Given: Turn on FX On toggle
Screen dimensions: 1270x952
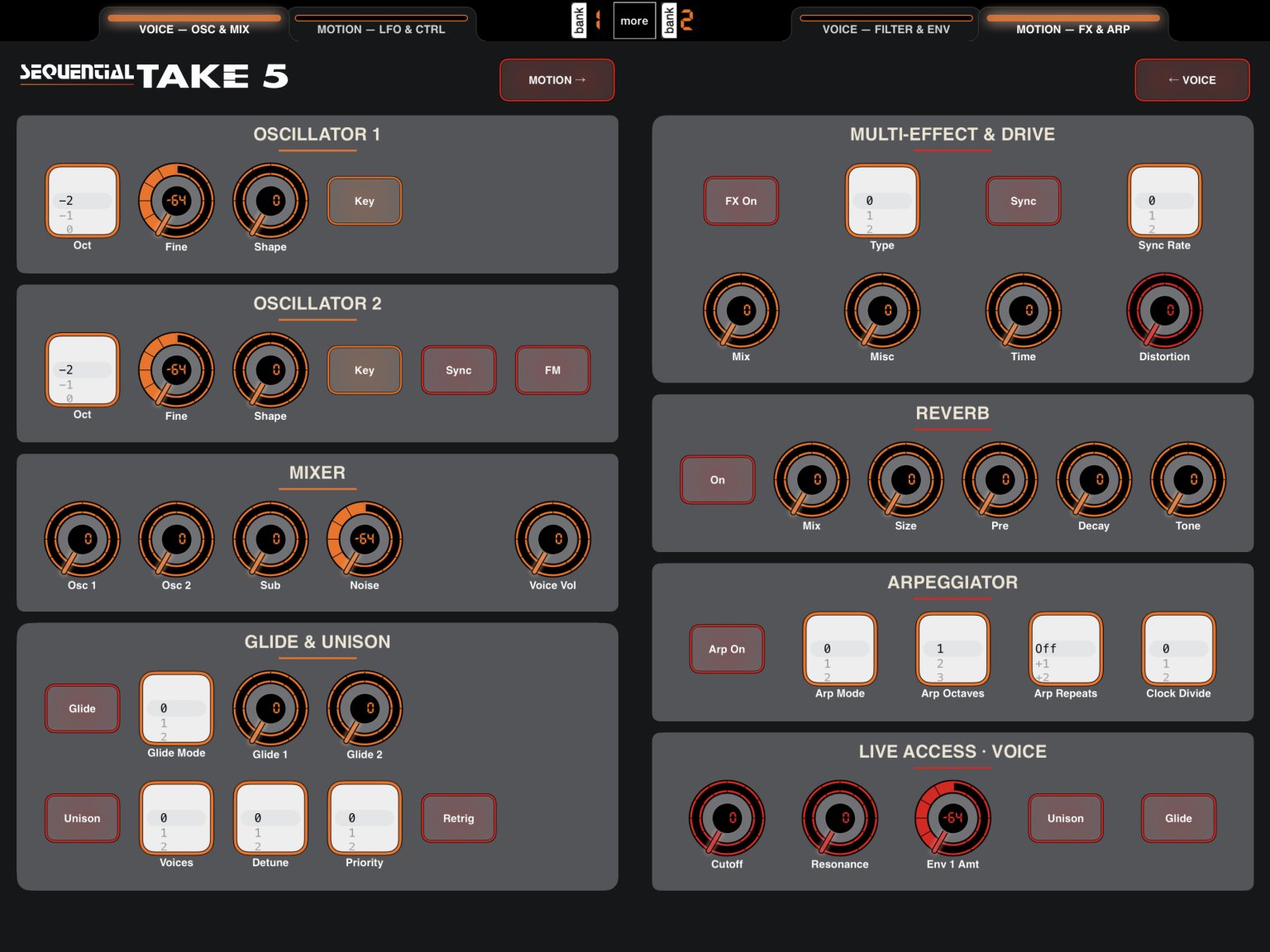Looking at the screenshot, I should [x=741, y=201].
